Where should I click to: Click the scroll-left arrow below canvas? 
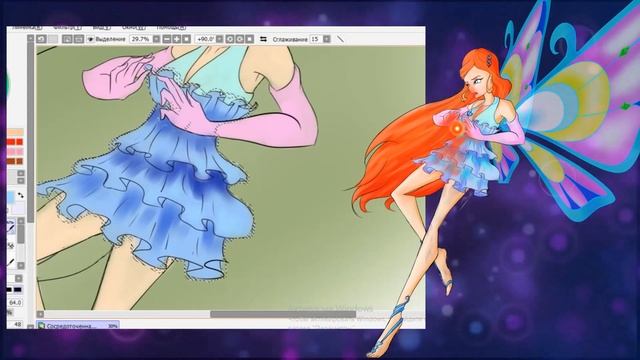click(x=40, y=314)
